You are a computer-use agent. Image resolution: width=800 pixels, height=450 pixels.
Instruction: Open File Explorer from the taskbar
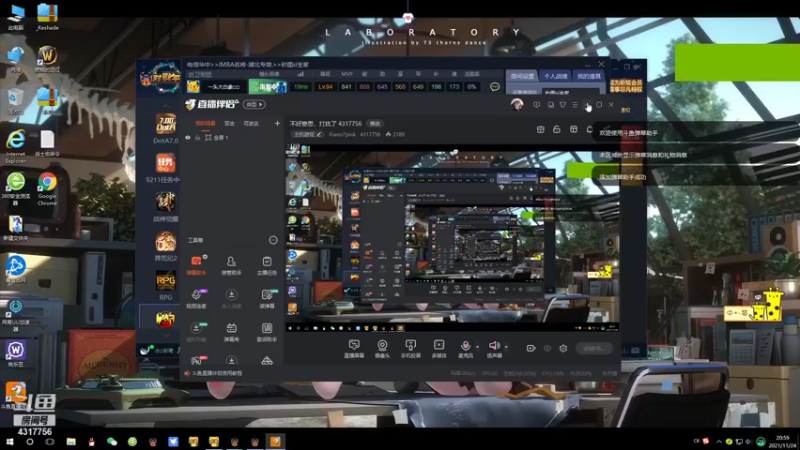tap(71, 441)
